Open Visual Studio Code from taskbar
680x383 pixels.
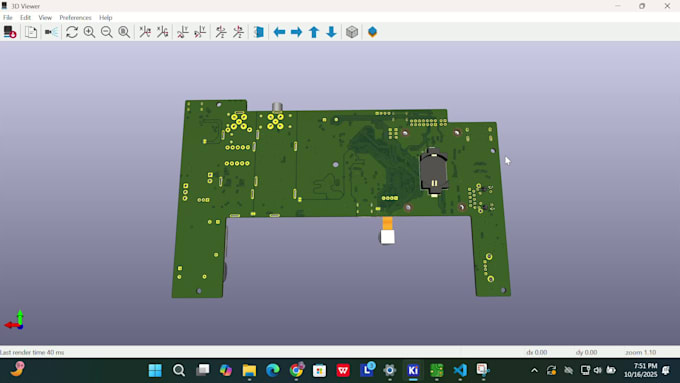(460, 370)
